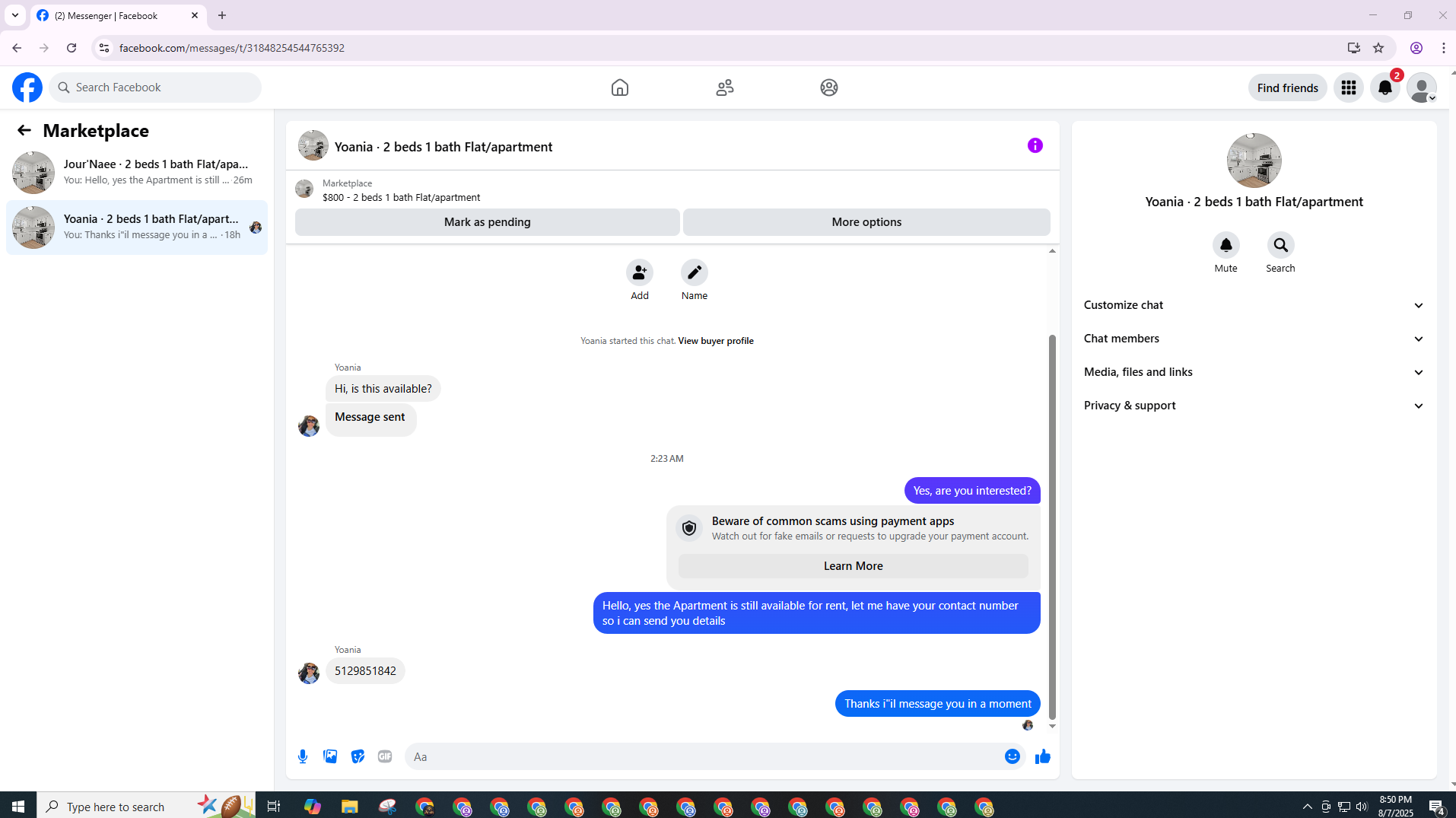The width and height of the screenshot is (1456, 818).
Task: Reload the page in browser
Action: (x=72, y=48)
